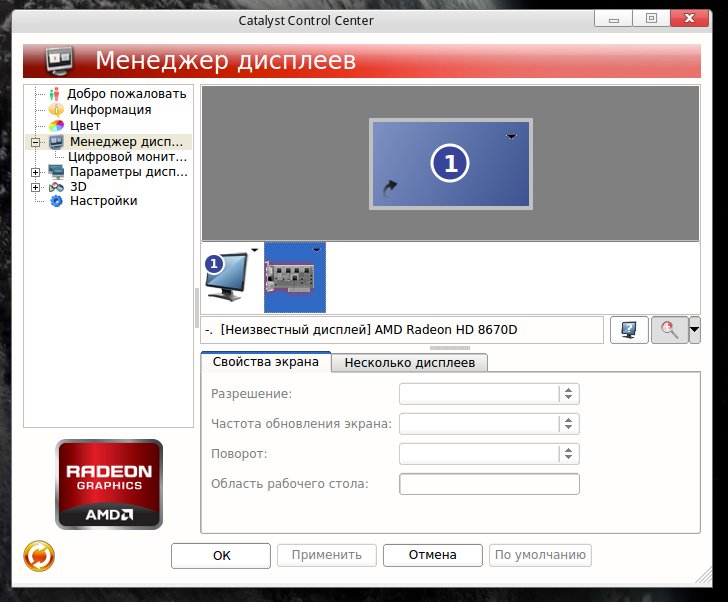Close the Catalyst Control Center window
This screenshot has height=602, width=728.
coord(689,19)
